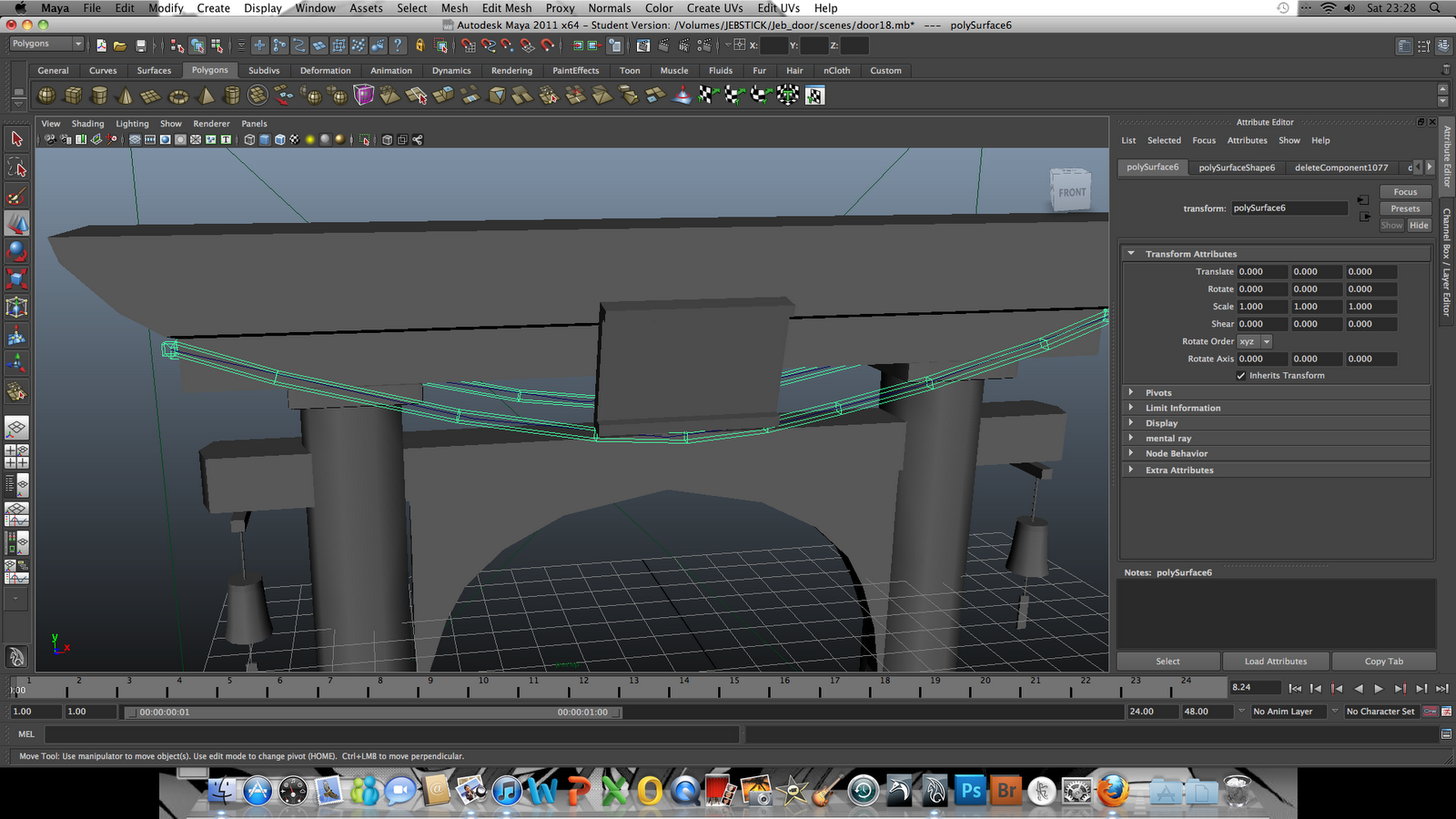The width and height of the screenshot is (1456, 819).
Task: Create a polygon cube from the shelf
Action: click(73, 95)
